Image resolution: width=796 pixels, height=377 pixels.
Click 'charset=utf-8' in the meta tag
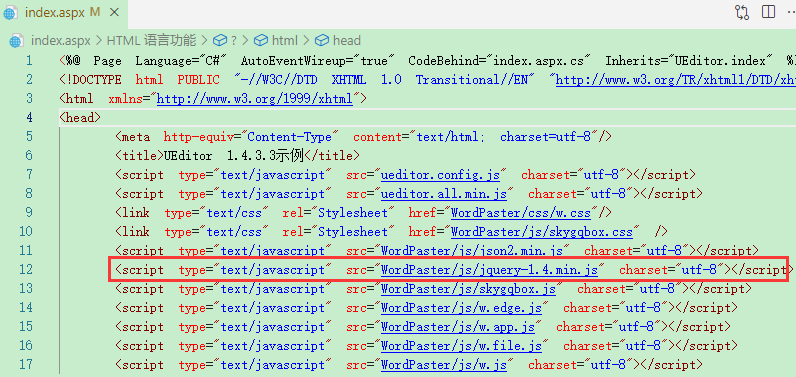pyautogui.click(x=545, y=137)
